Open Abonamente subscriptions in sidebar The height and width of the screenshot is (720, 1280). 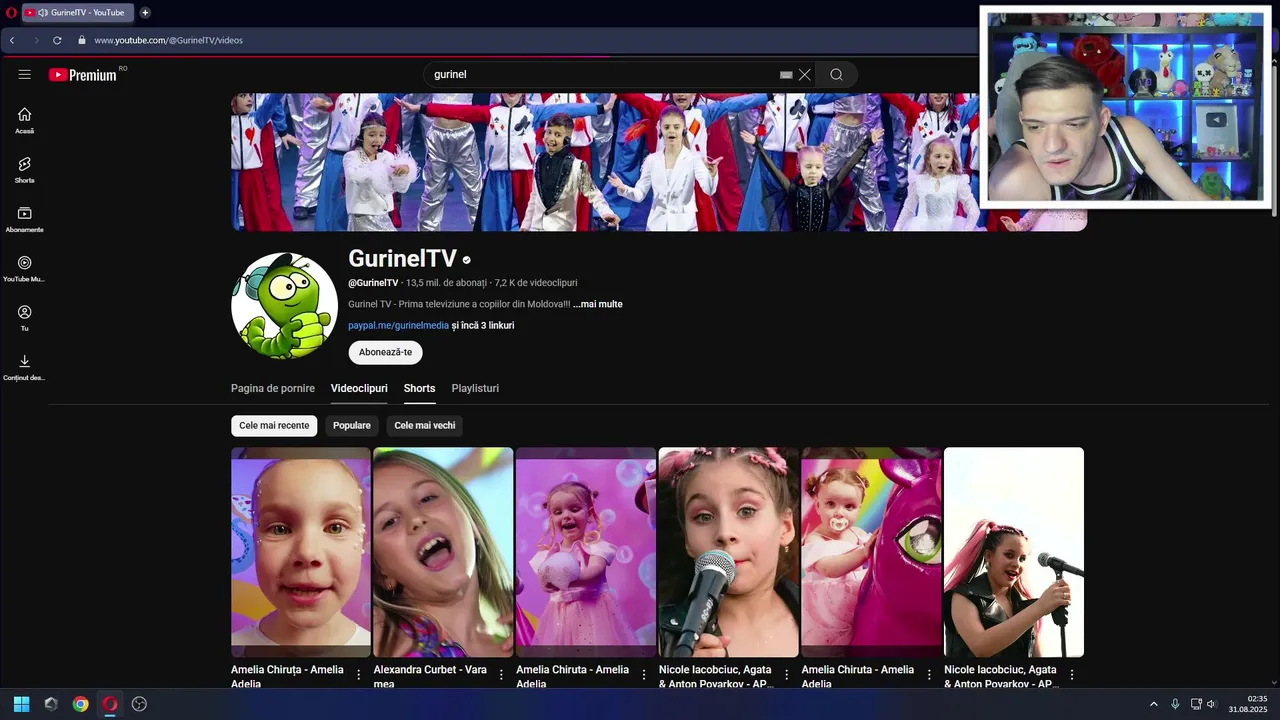coord(24,219)
